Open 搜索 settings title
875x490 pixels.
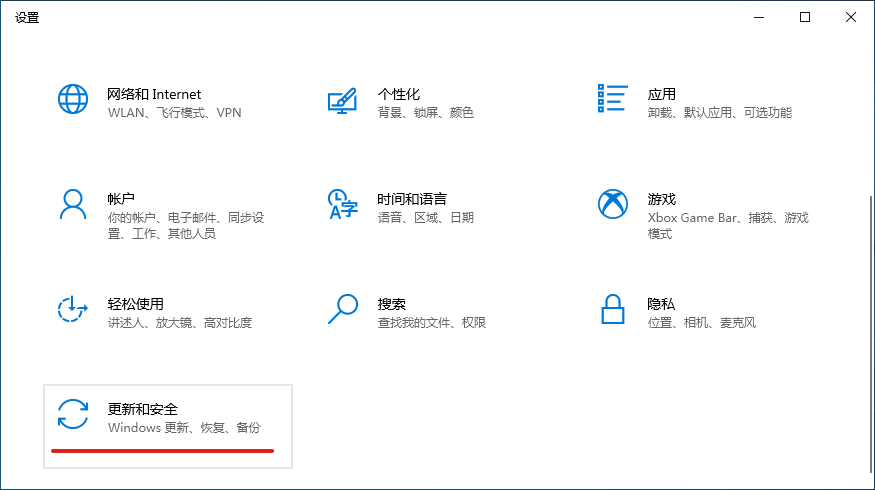(x=392, y=304)
